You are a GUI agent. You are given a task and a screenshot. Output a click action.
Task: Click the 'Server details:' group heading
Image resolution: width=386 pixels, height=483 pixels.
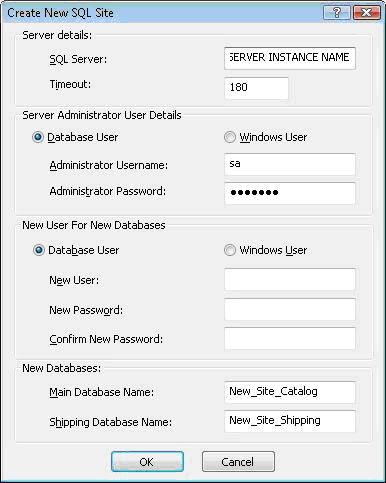[57, 35]
